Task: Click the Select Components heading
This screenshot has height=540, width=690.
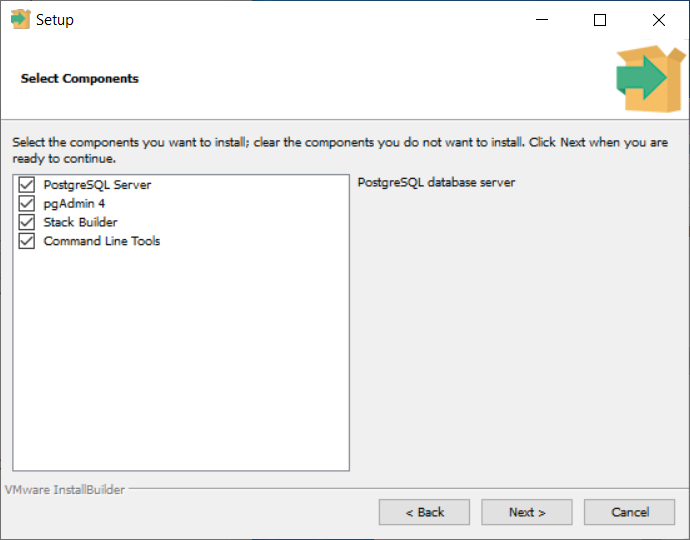Action: 80,78
